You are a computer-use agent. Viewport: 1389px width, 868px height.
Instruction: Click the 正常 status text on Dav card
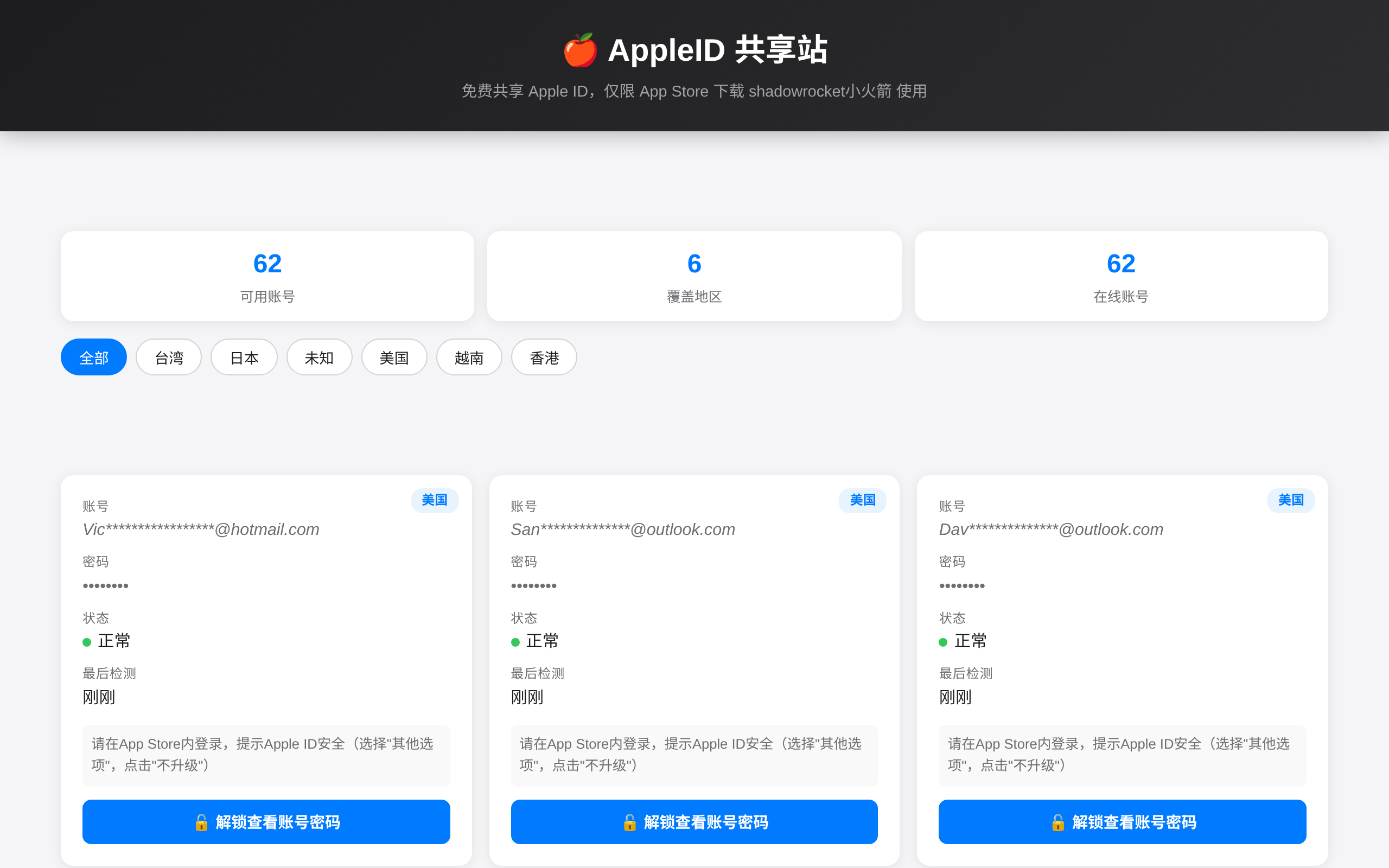coord(971,641)
